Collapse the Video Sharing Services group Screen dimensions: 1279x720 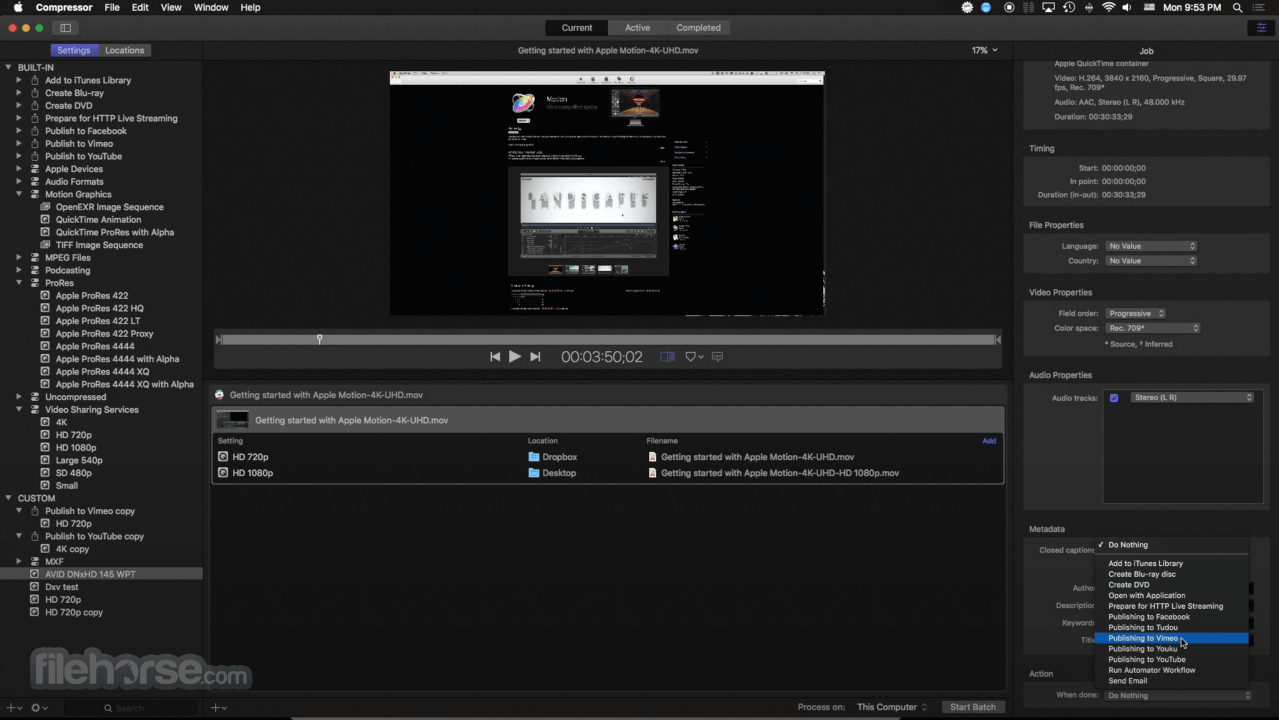19,409
